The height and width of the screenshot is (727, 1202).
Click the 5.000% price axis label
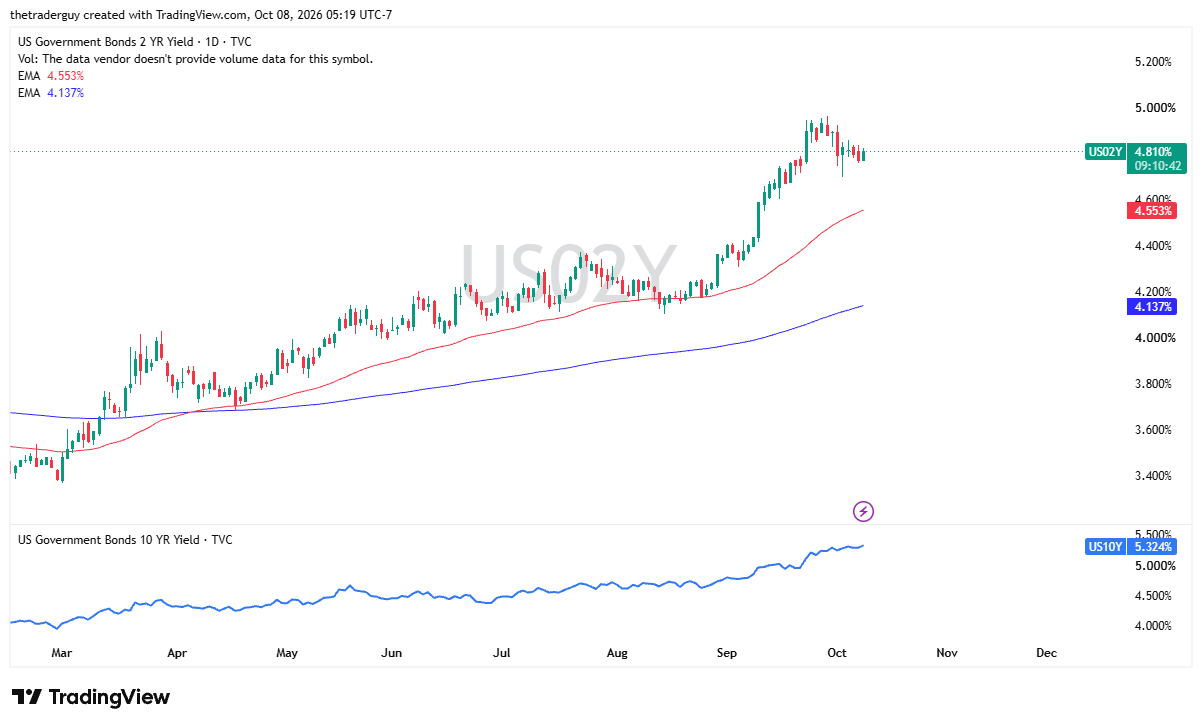pos(1153,108)
